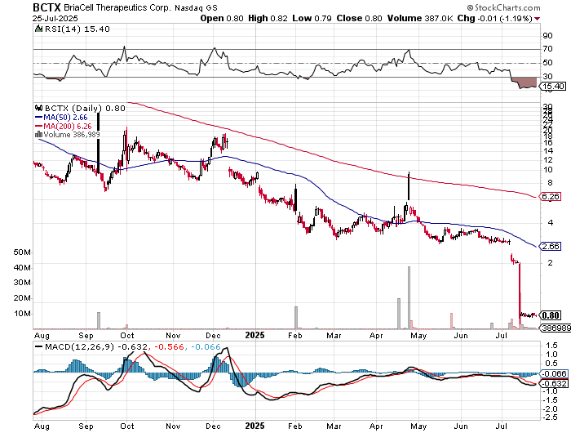Click the 70 RSI axis label
This screenshot has width=571, height=433.
(547, 49)
